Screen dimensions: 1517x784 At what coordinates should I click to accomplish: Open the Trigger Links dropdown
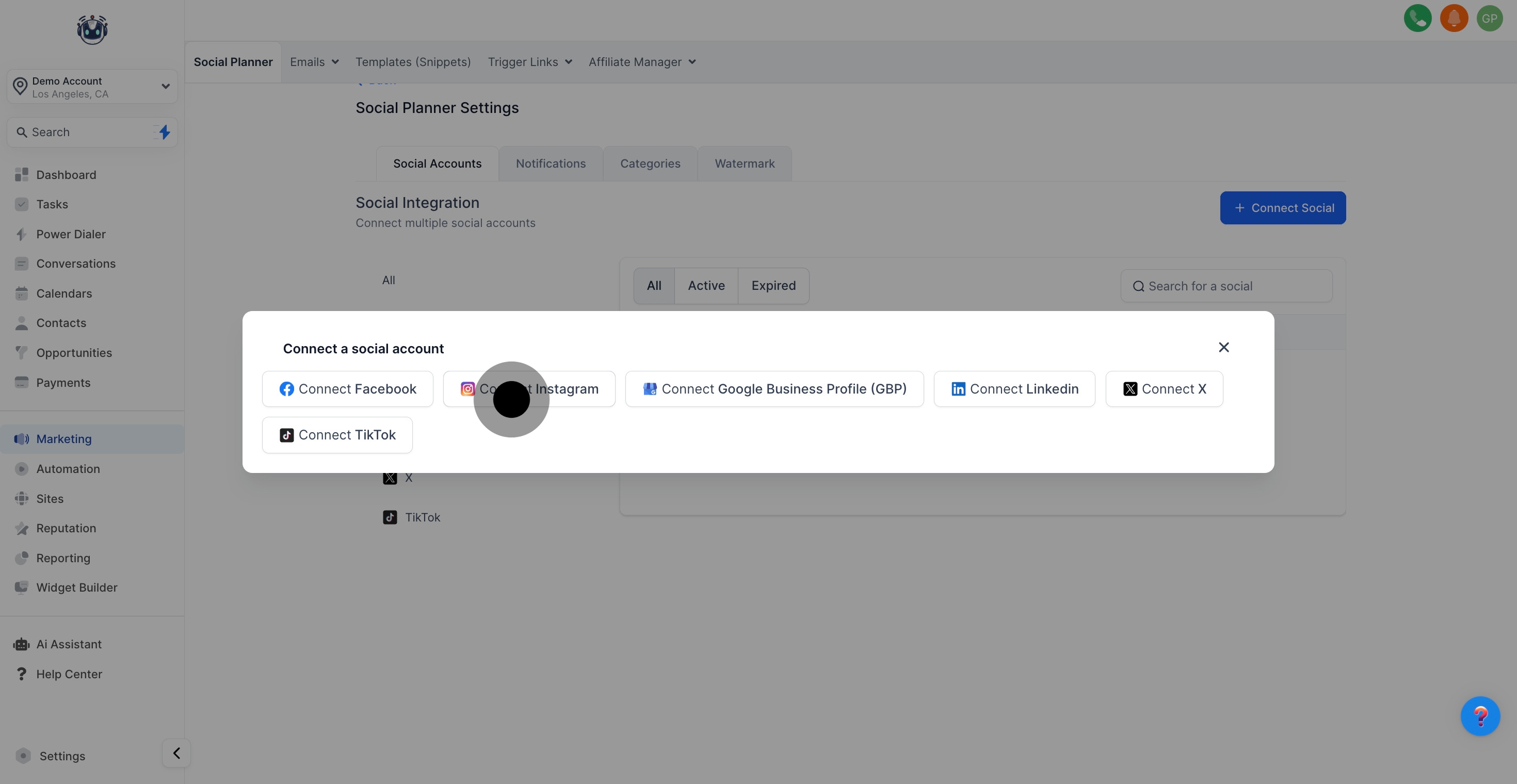click(x=529, y=62)
